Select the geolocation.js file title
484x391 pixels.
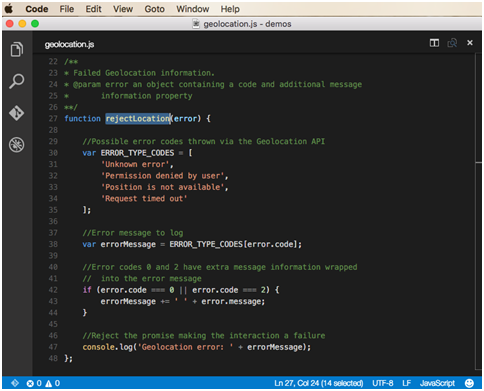pyautogui.click(x=69, y=44)
